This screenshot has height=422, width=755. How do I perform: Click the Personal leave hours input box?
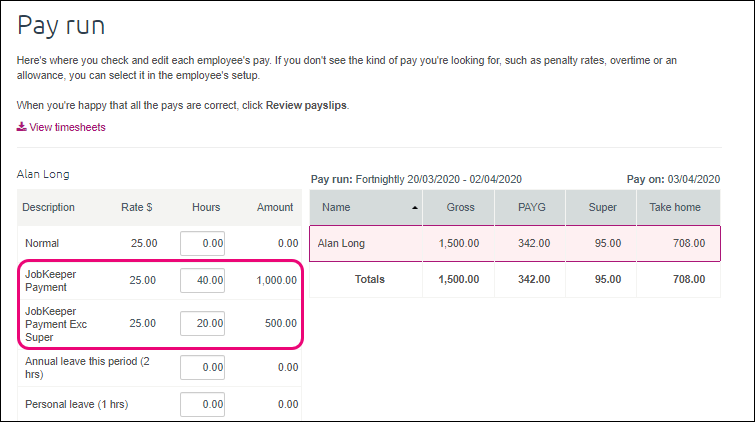tap(202, 405)
